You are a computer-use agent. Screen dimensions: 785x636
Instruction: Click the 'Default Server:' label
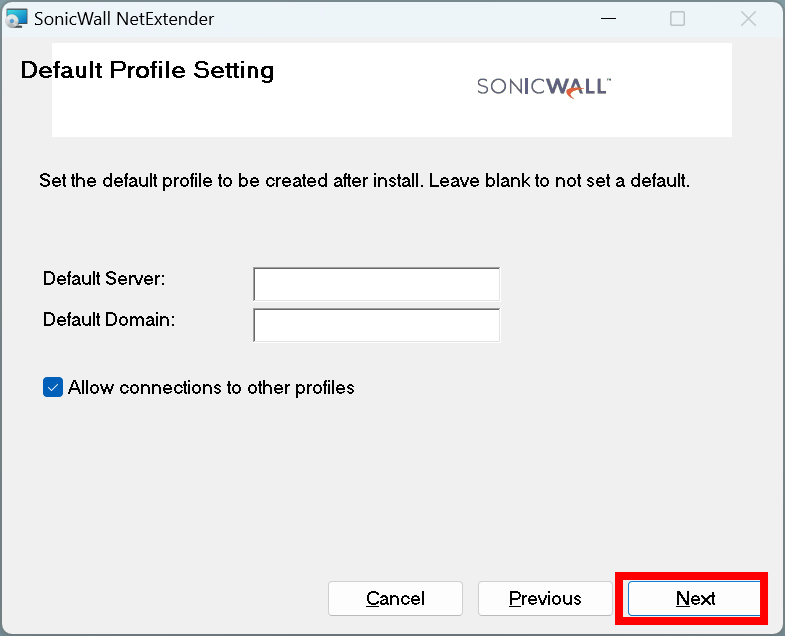click(x=104, y=278)
